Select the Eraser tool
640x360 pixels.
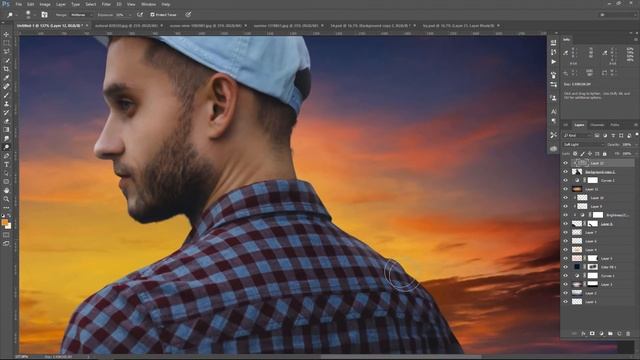pyautogui.click(x=6, y=121)
